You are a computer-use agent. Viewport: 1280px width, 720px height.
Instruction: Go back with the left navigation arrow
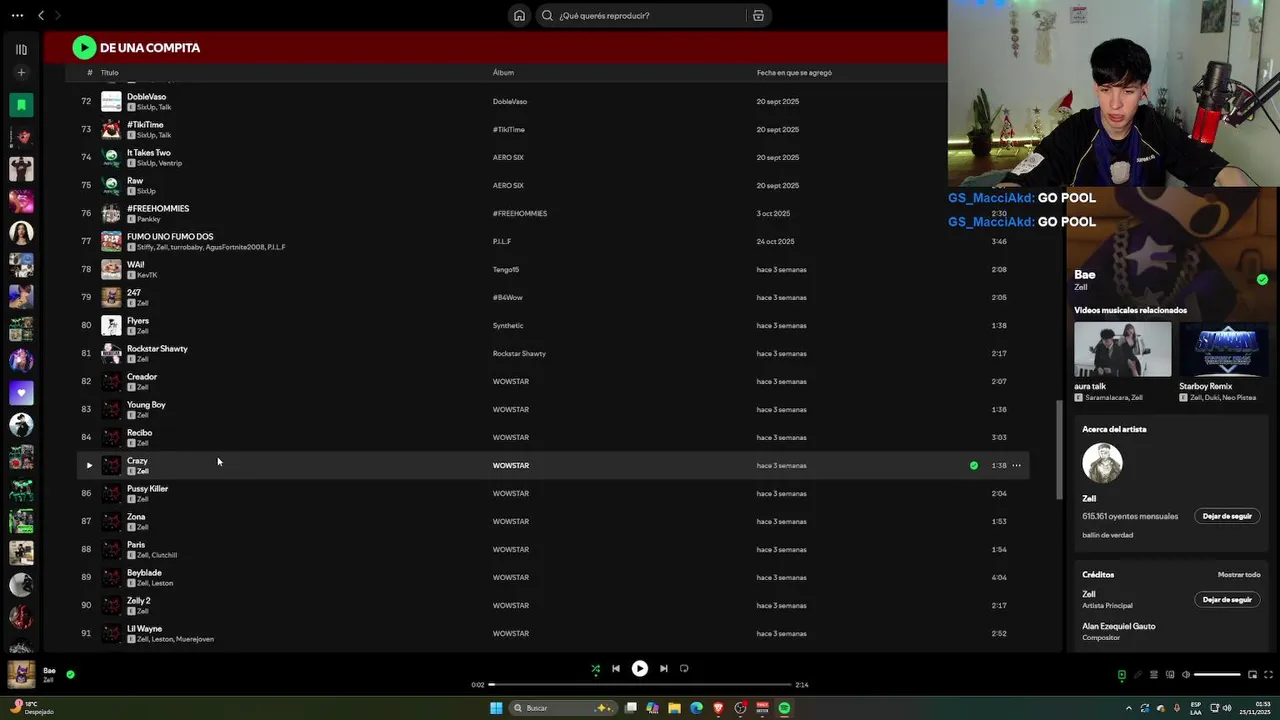click(41, 15)
